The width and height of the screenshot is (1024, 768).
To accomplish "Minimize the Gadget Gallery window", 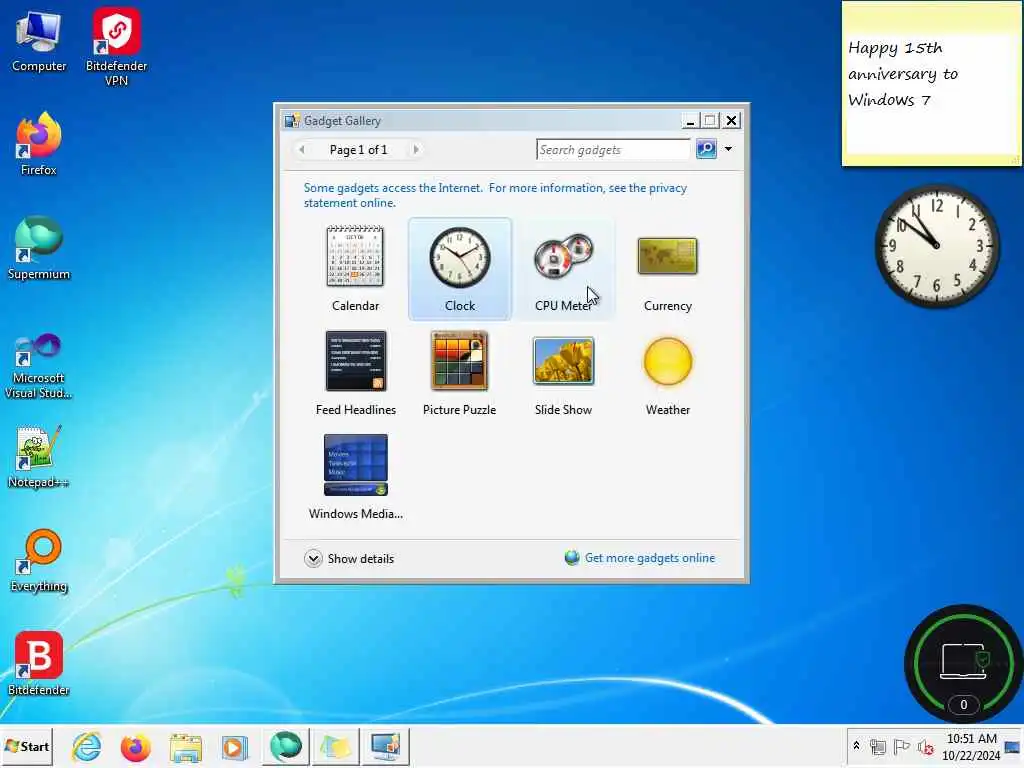I will coord(690,121).
